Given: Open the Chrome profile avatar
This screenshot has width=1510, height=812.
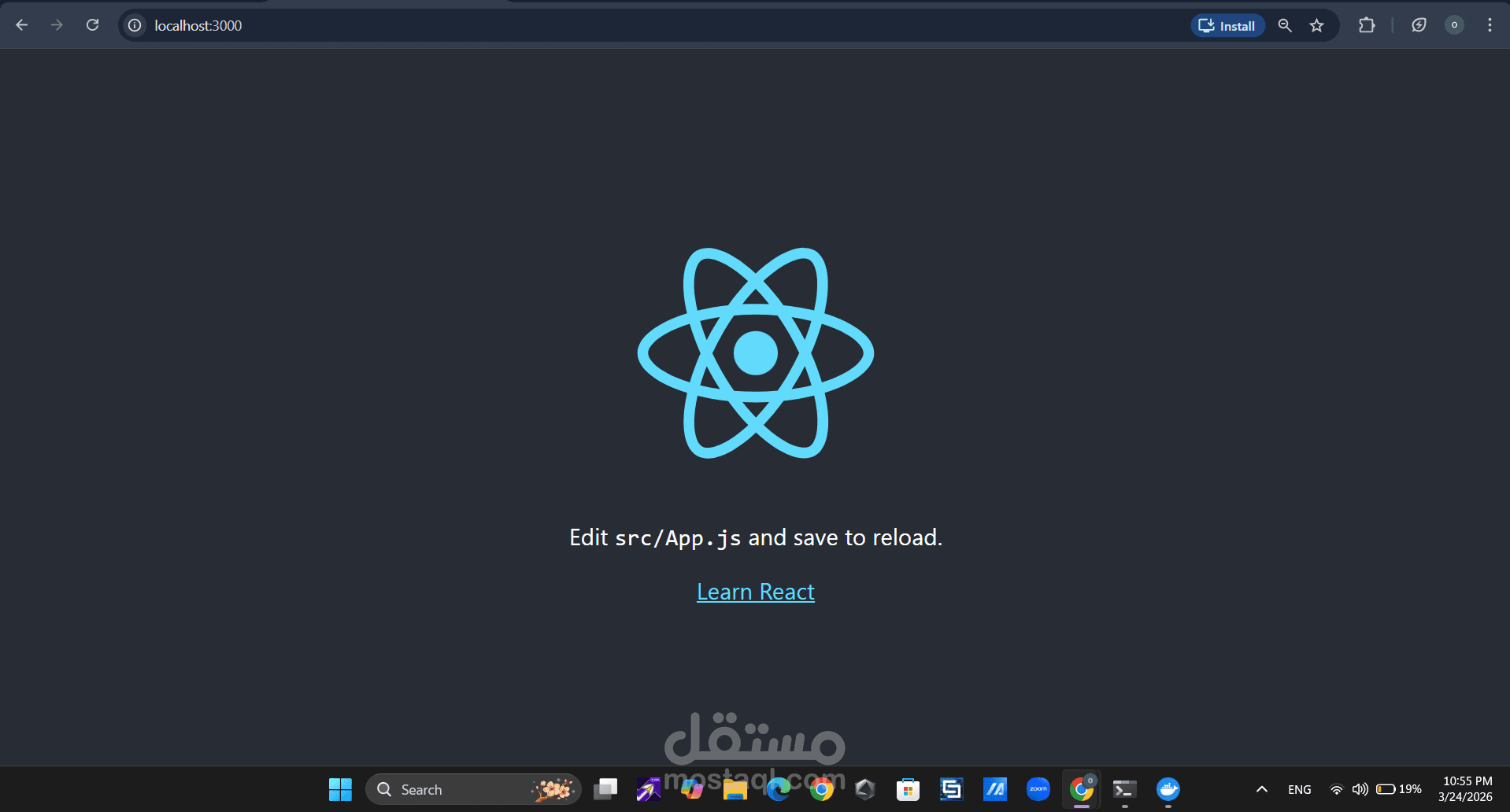Looking at the screenshot, I should pos(1454,25).
